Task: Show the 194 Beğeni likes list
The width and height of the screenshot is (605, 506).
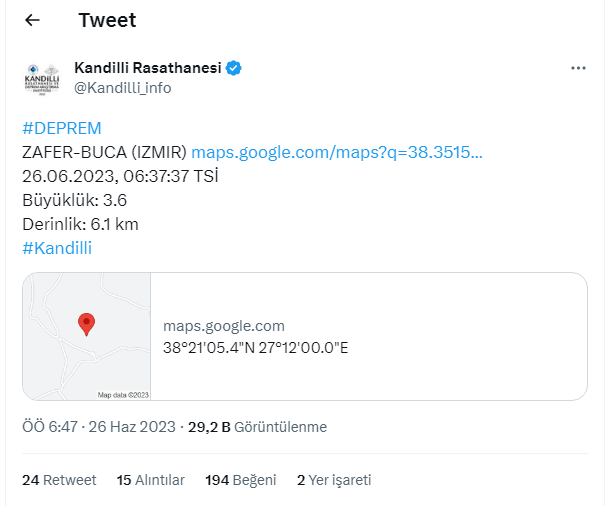Action: pyautogui.click(x=240, y=480)
